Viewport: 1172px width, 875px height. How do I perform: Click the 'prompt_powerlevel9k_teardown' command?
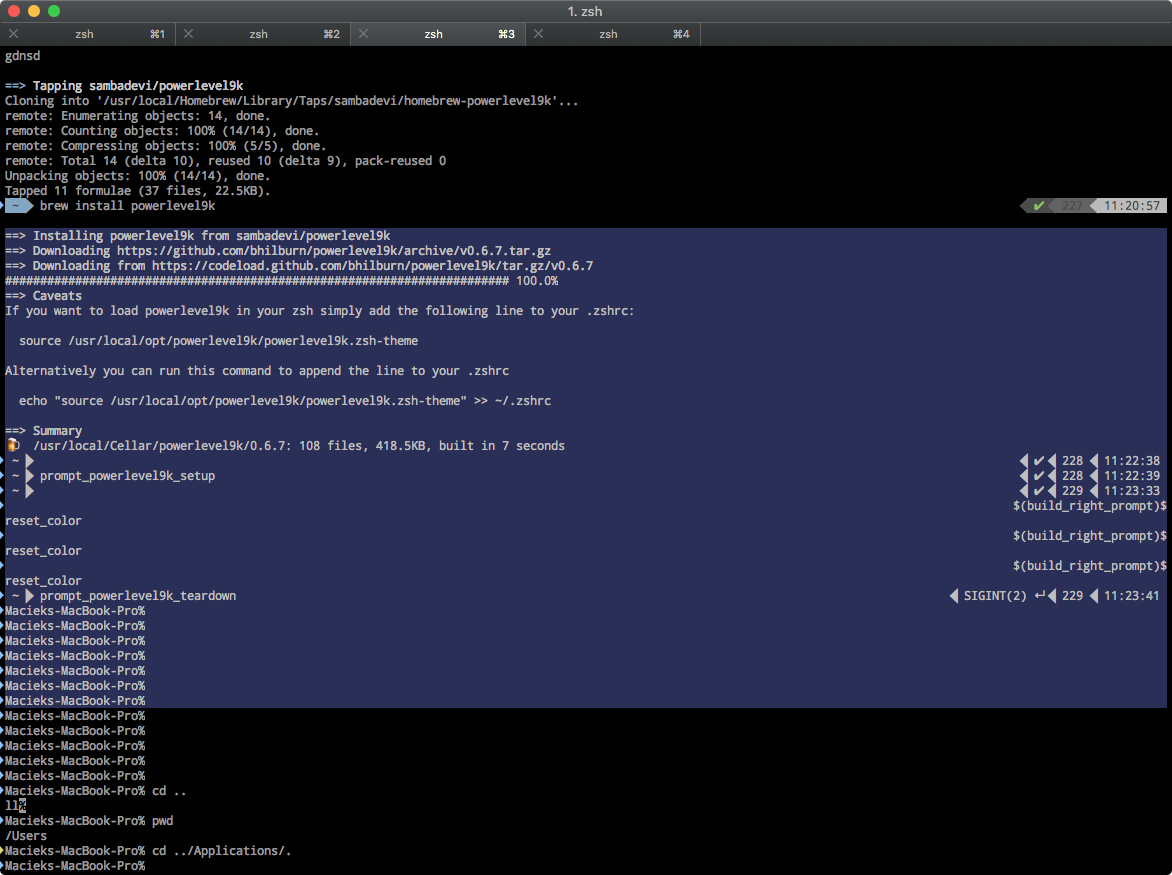138,596
